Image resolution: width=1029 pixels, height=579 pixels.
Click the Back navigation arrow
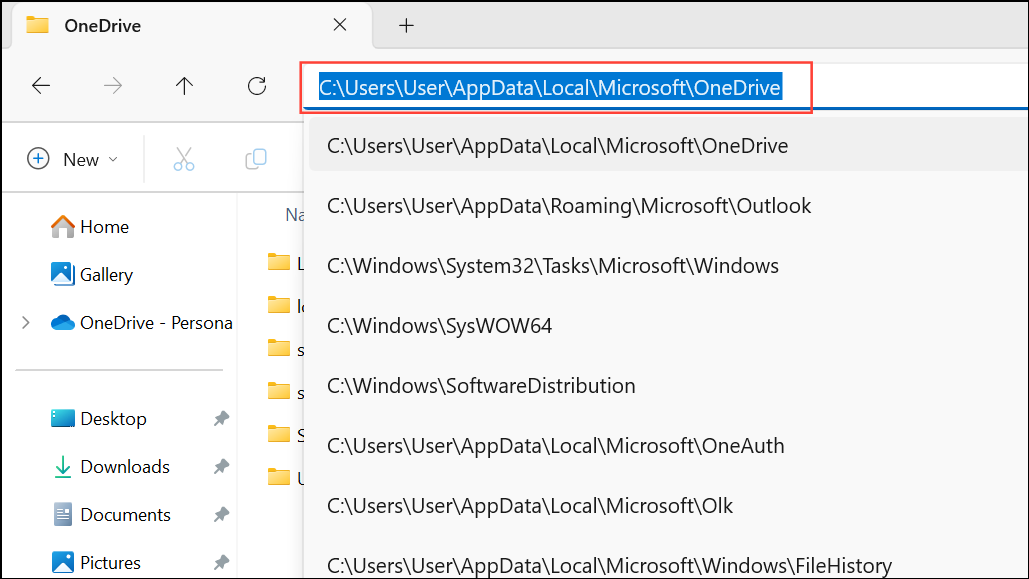(x=41, y=86)
